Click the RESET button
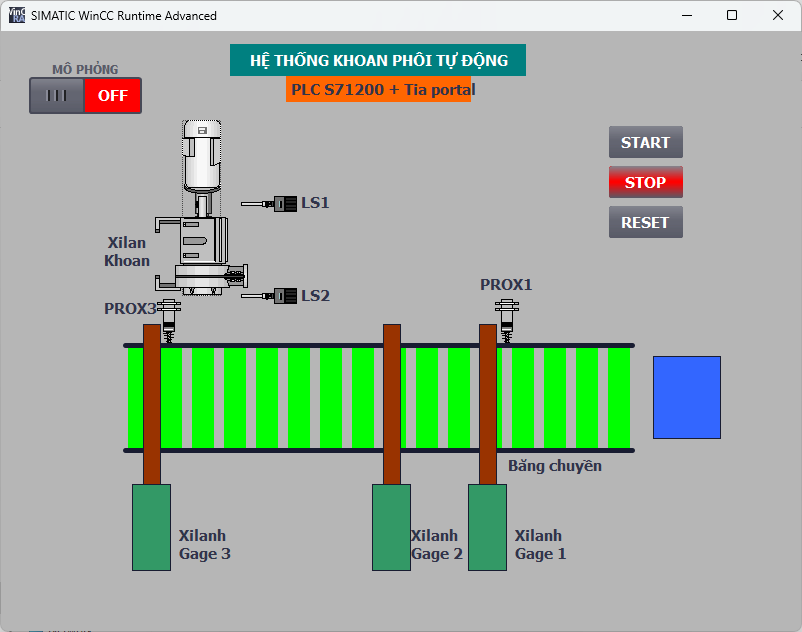 click(645, 222)
